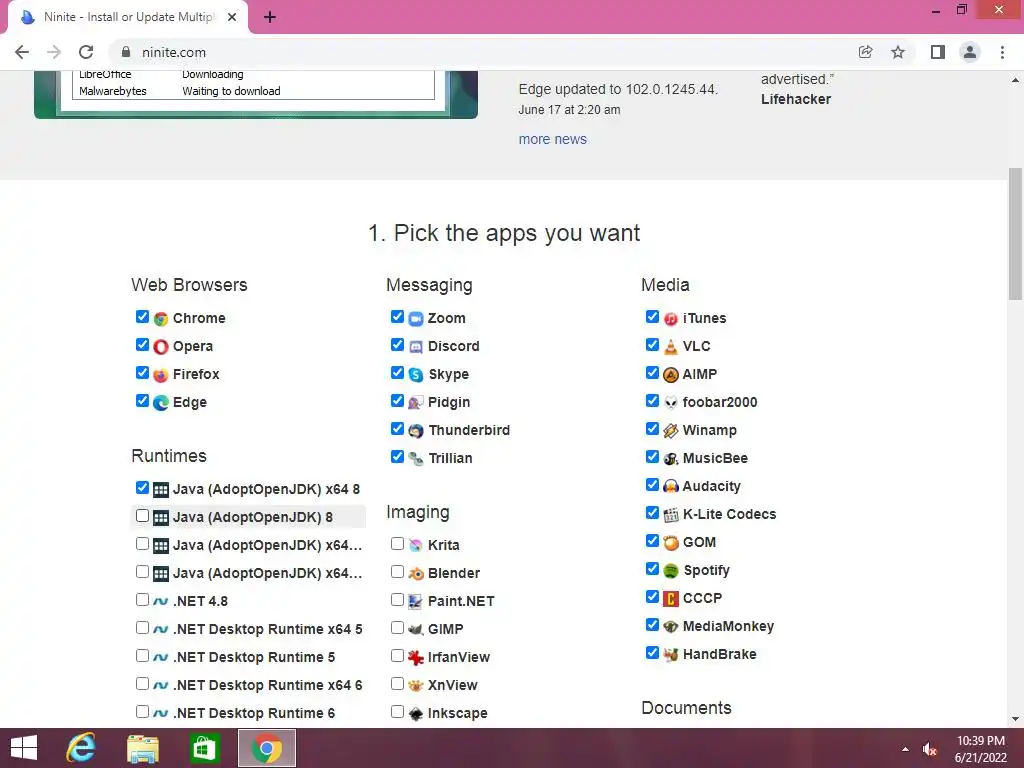1024x768 pixels.
Task: Click the MusicBee app icon
Action: (671, 458)
